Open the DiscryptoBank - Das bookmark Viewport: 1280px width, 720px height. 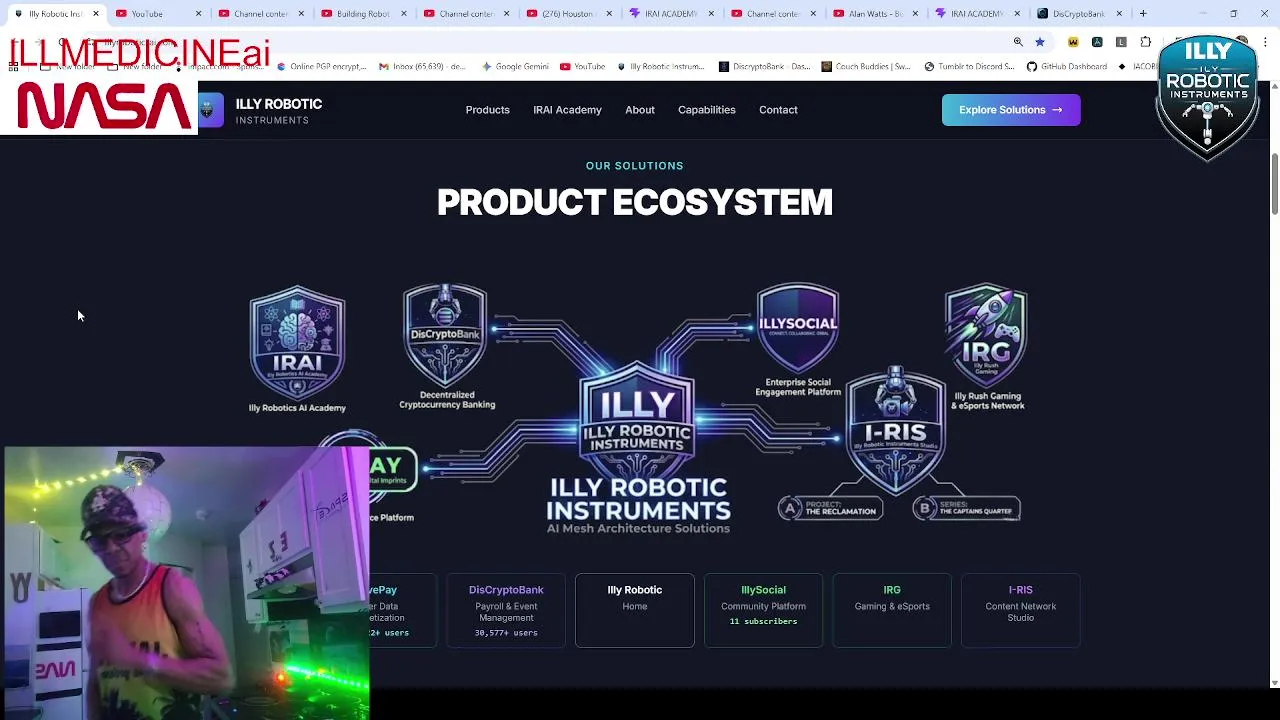coord(765,66)
